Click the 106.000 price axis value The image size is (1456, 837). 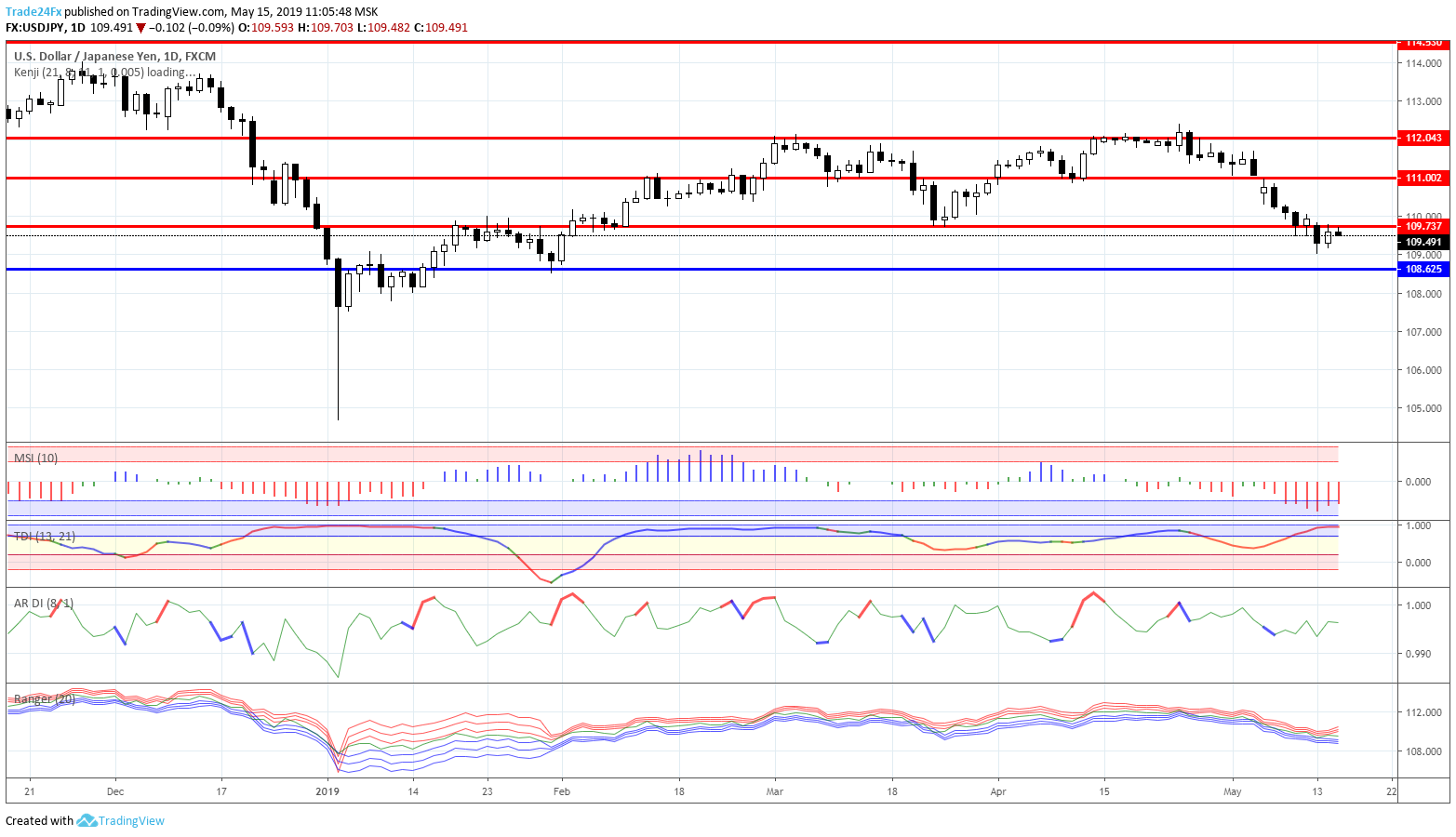[x=1423, y=370]
